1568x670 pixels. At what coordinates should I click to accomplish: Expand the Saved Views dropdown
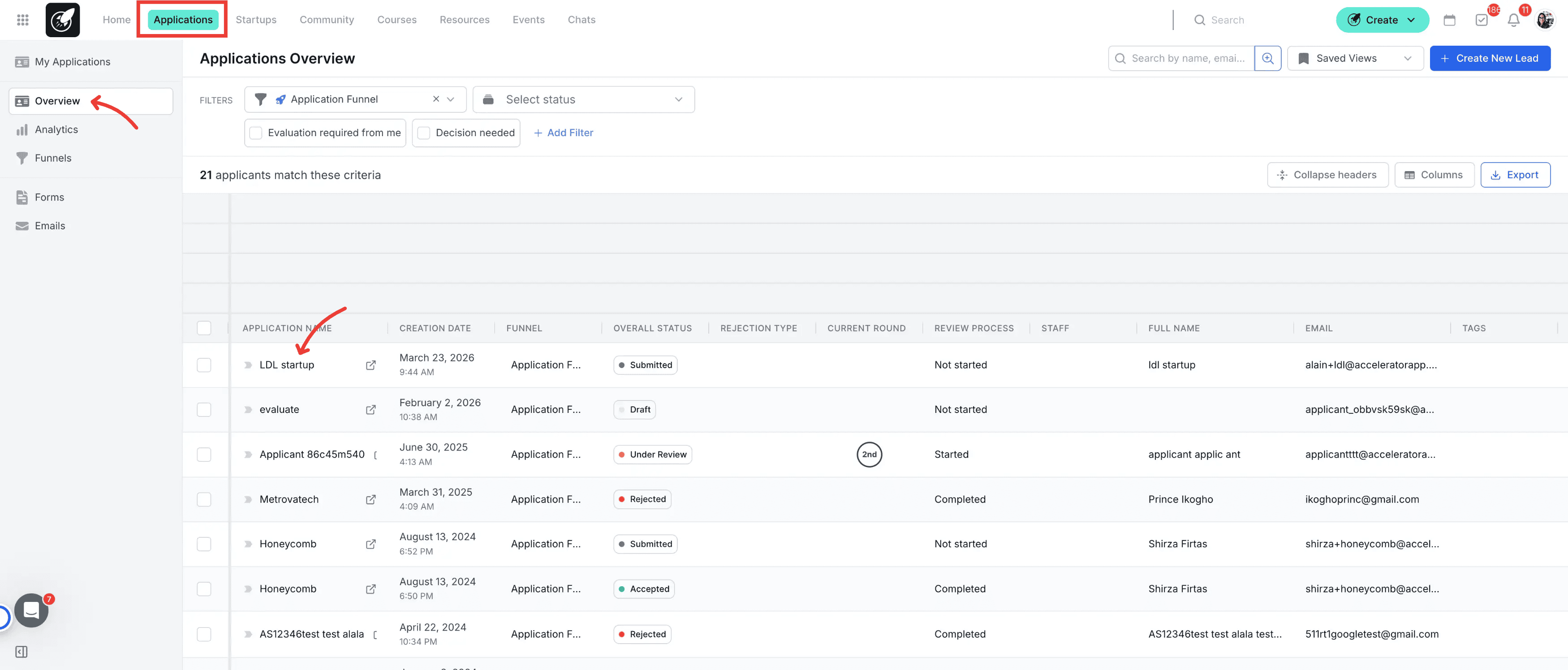coord(1354,58)
